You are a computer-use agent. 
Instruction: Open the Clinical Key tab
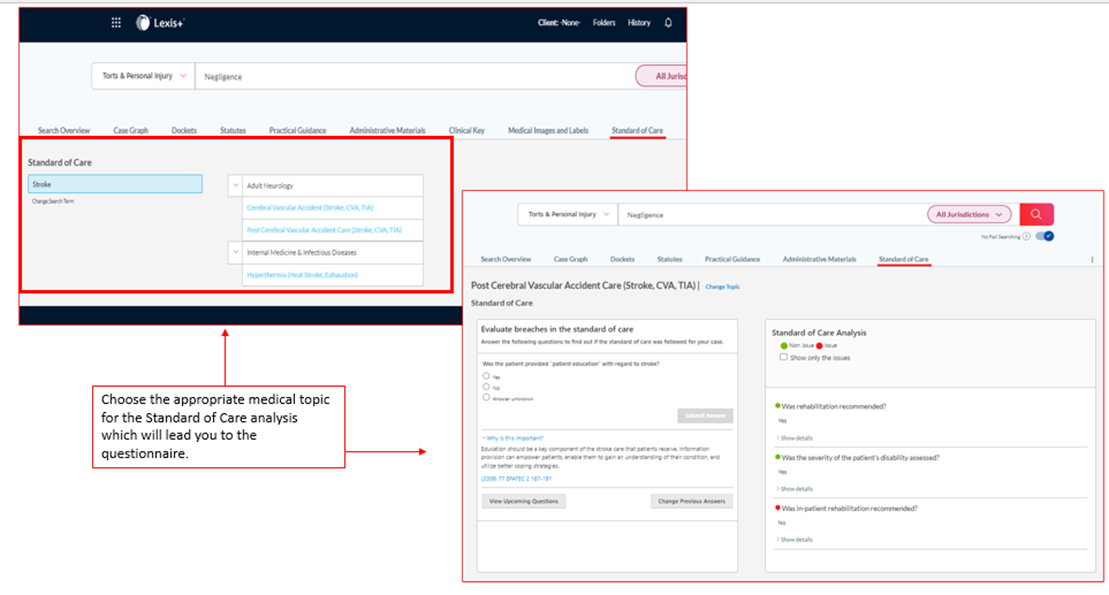click(467, 130)
